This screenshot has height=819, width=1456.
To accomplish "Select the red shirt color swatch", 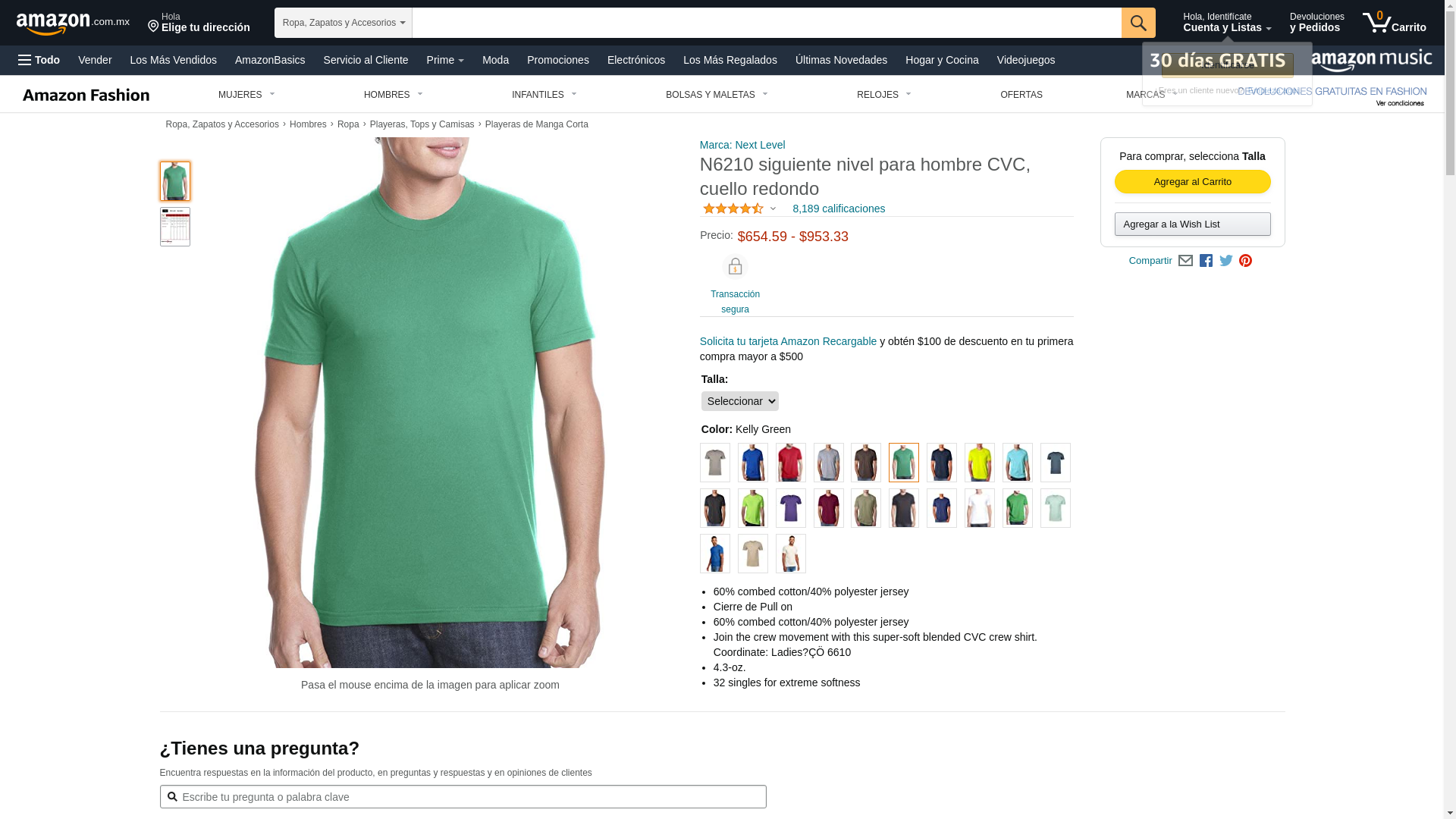I will [x=790, y=463].
